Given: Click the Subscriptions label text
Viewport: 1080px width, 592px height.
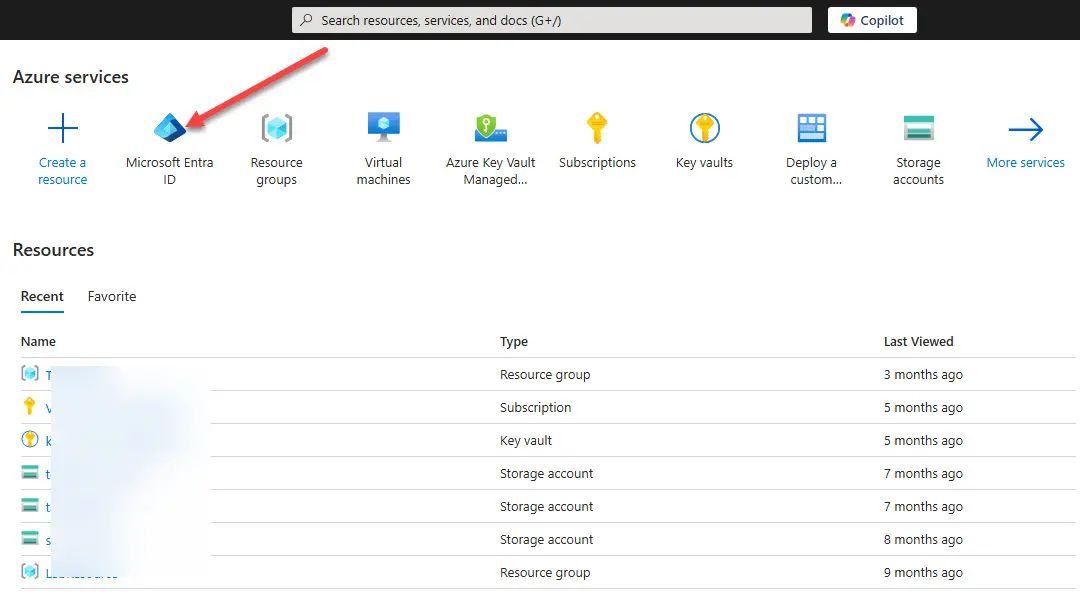Looking at the screenshot, I should pos(597,163).
